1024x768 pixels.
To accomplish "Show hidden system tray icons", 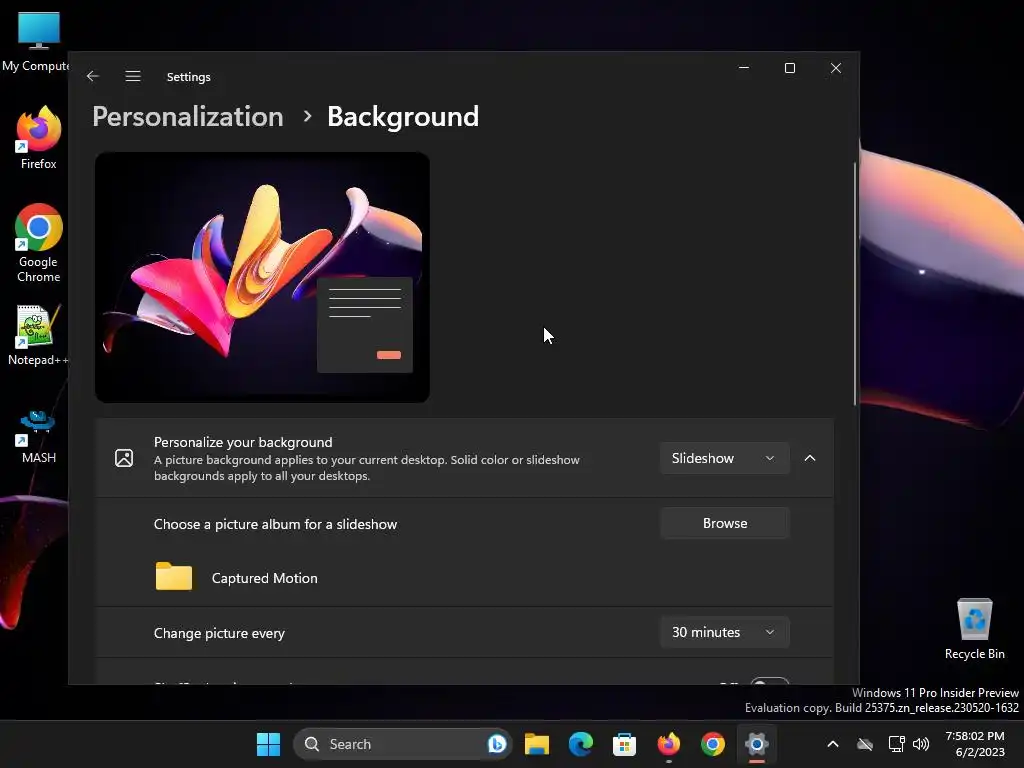I will click(x=833, y=744).
